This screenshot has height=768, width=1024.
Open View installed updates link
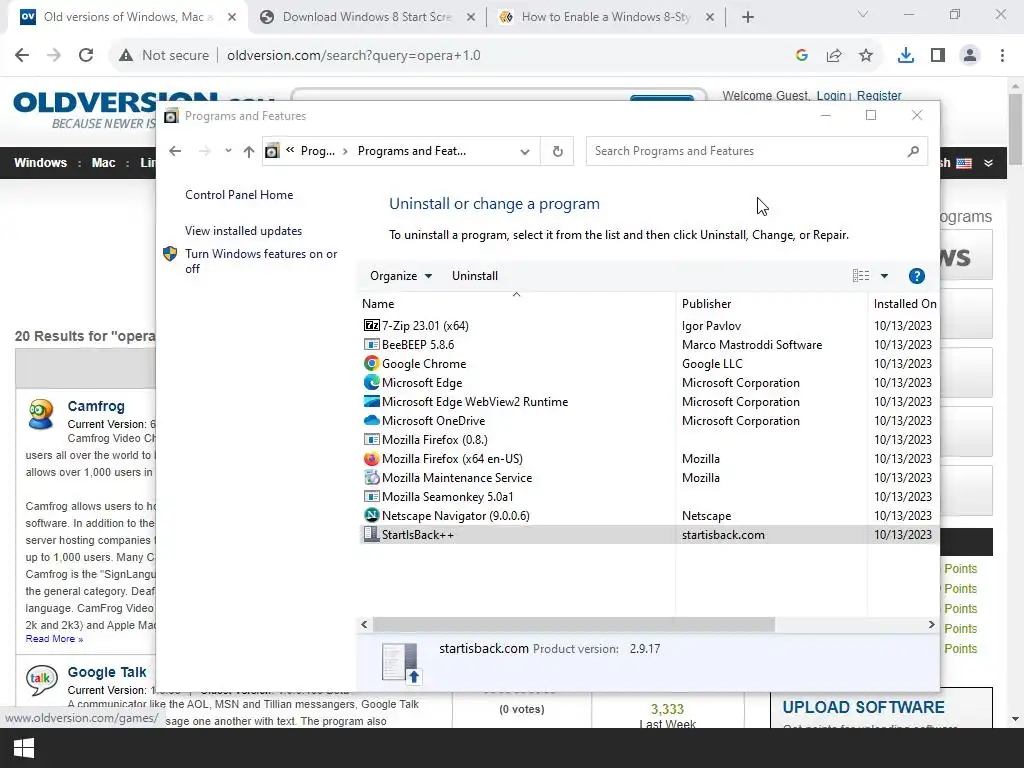point(244,231)
